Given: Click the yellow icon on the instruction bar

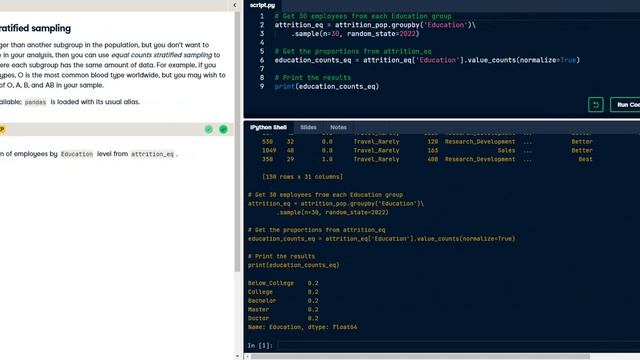Looking at the screenshot, I should pos(2,129).
